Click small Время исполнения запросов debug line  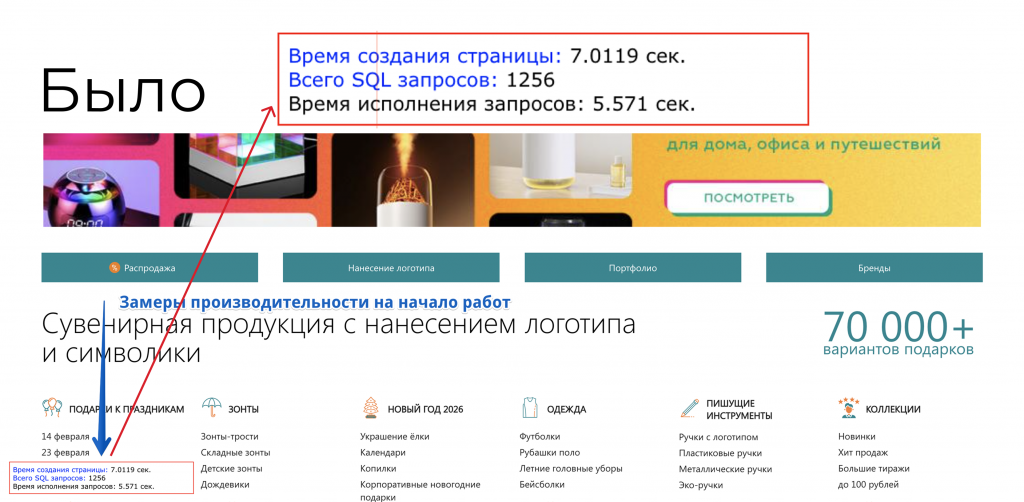coord(84,486)
